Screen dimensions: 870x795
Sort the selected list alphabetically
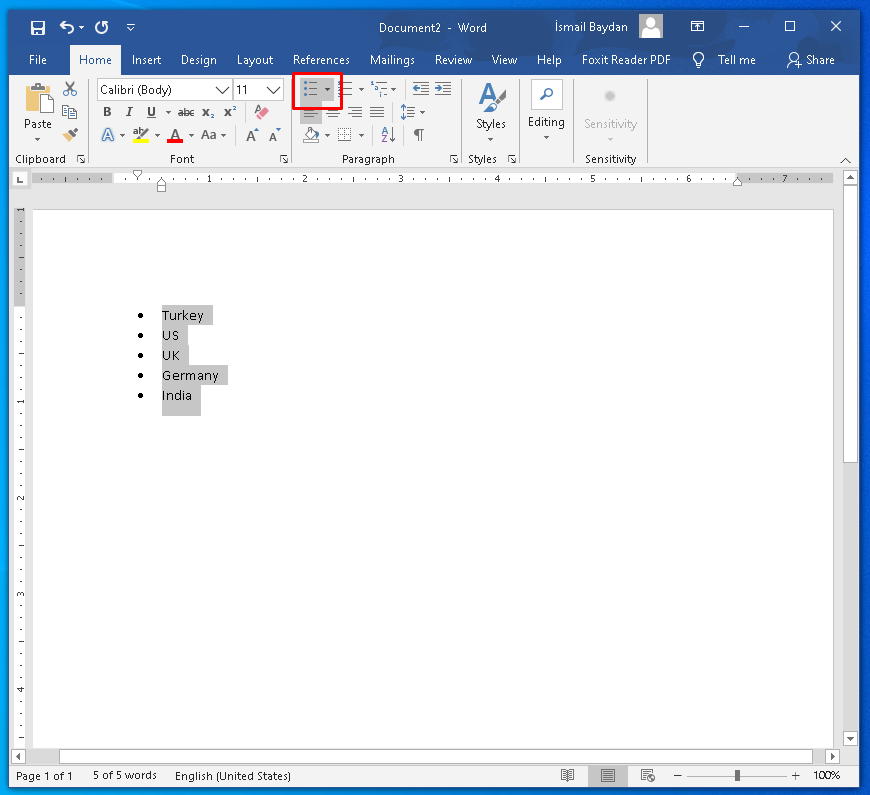[x=388, y=135]
